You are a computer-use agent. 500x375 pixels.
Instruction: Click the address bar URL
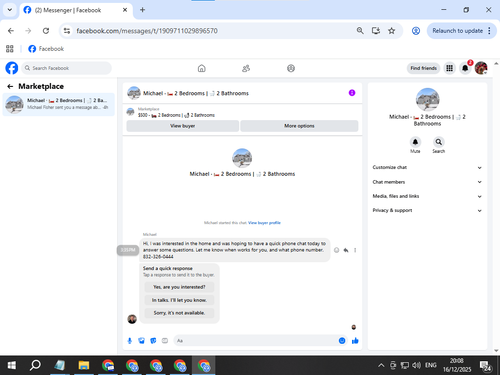point(147,31)
